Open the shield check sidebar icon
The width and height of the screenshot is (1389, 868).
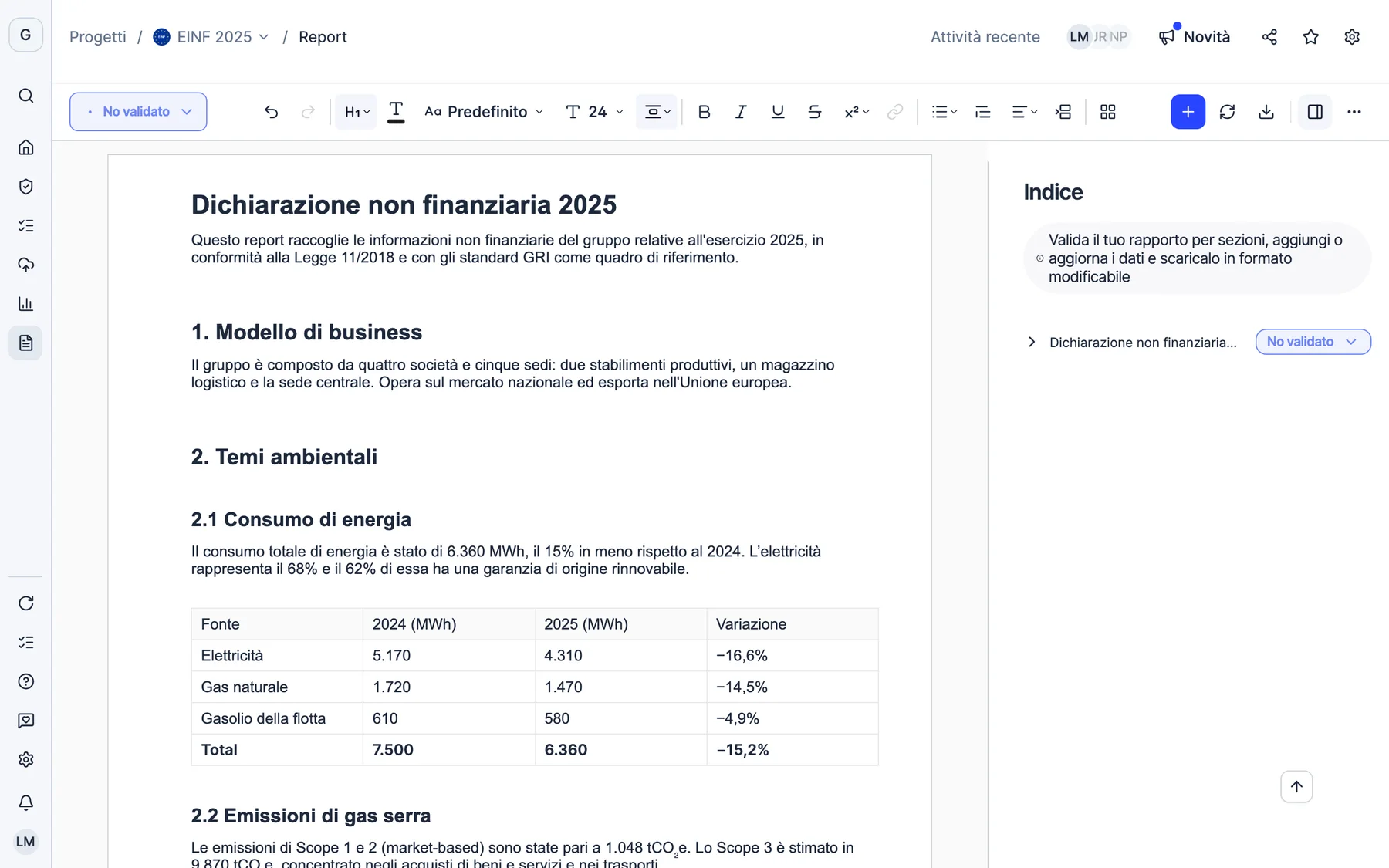click(x=25, y=187)
